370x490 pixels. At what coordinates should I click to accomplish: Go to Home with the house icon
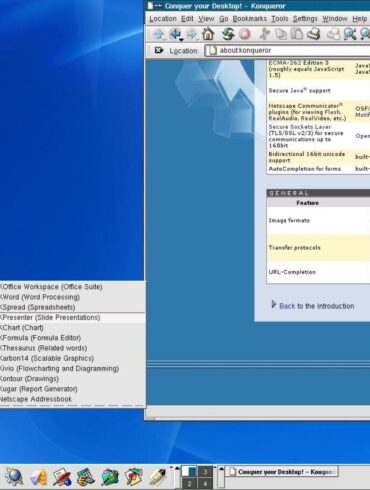(x=208, y=34)
